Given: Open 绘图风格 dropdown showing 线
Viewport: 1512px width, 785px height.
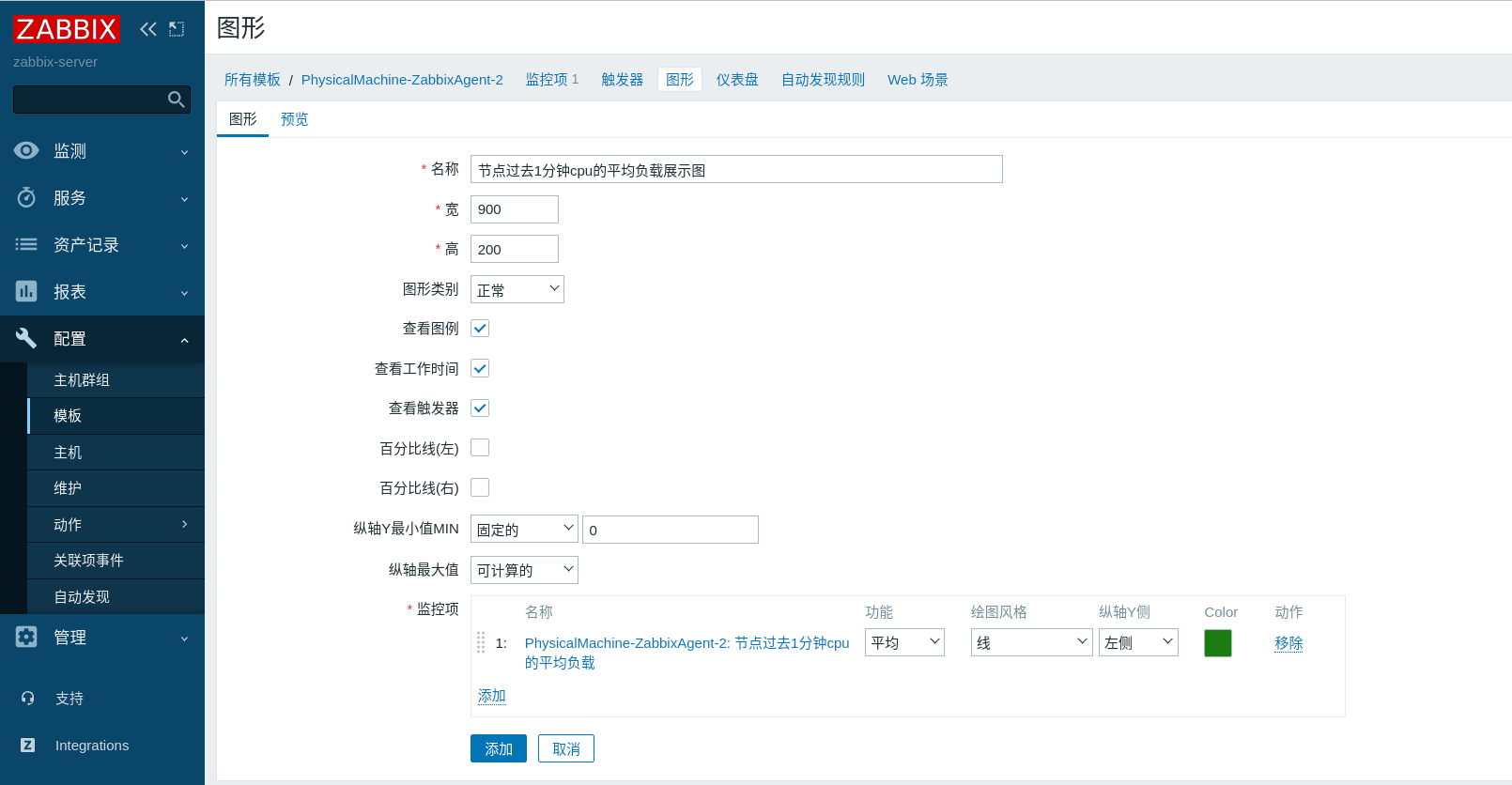Looking at the screenshot, I should pos(1031,642).
